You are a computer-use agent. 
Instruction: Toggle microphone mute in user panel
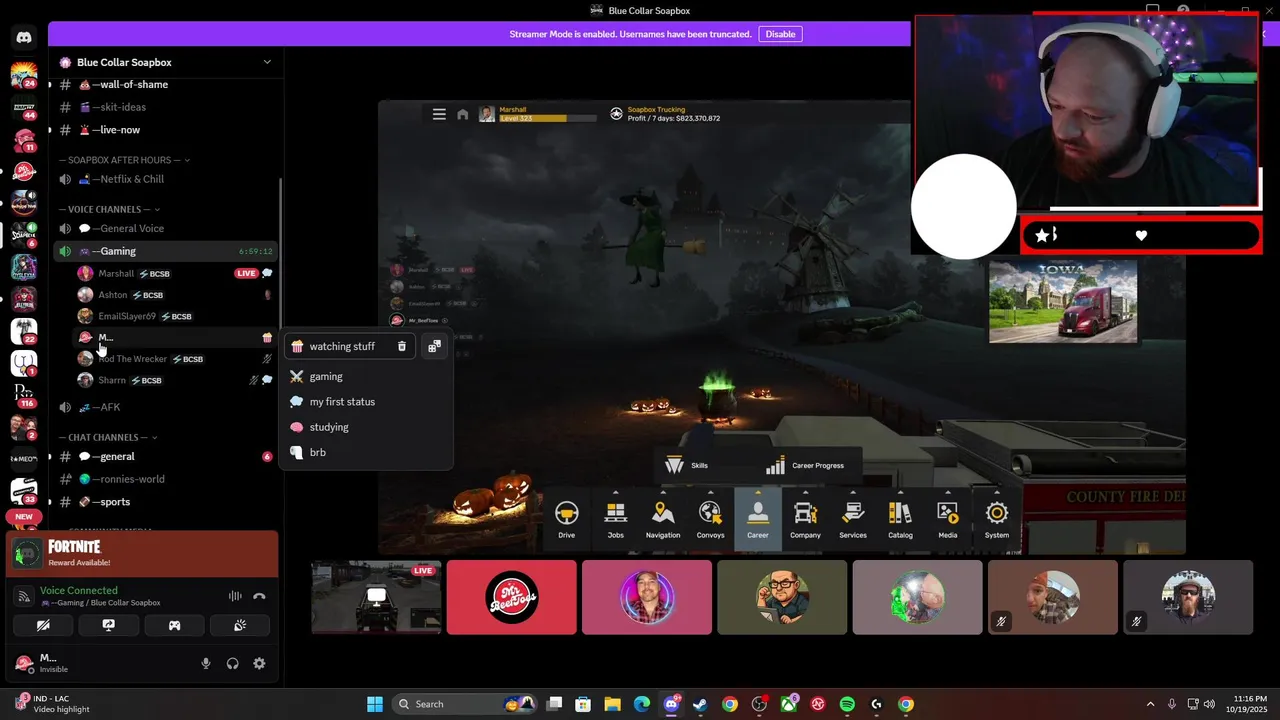(x=206, y=663)
